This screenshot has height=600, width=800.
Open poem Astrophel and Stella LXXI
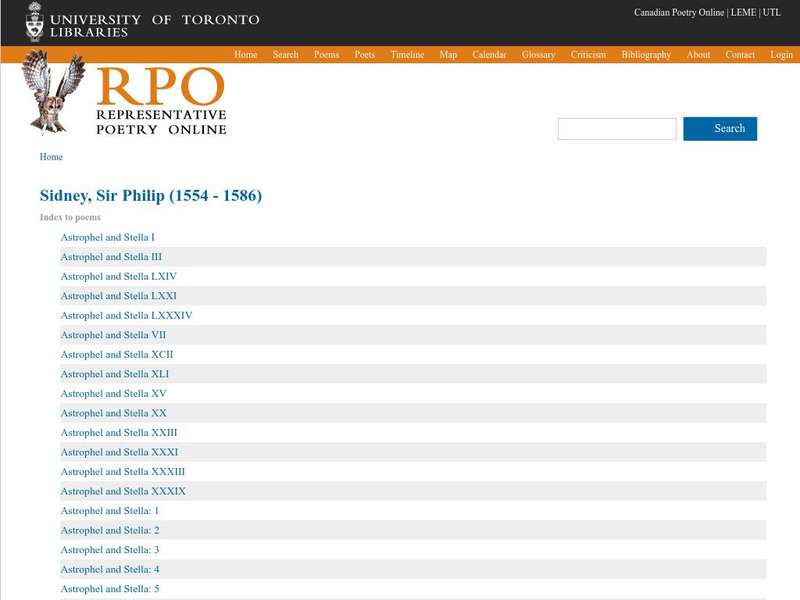pyautogui.click(x=118, y=296)
